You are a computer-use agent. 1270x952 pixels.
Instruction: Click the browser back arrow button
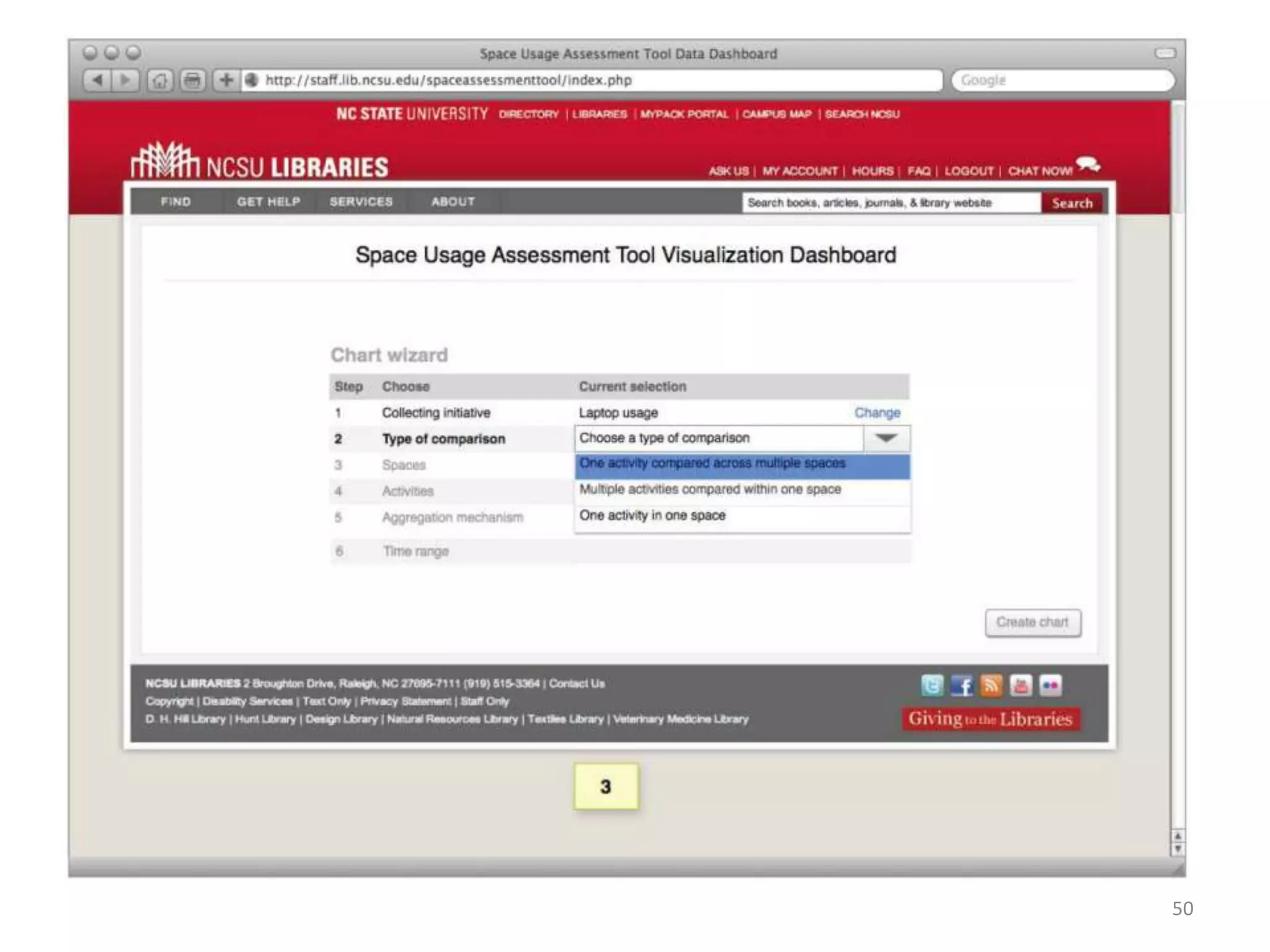pyautogui.click(x=97, y=80)
